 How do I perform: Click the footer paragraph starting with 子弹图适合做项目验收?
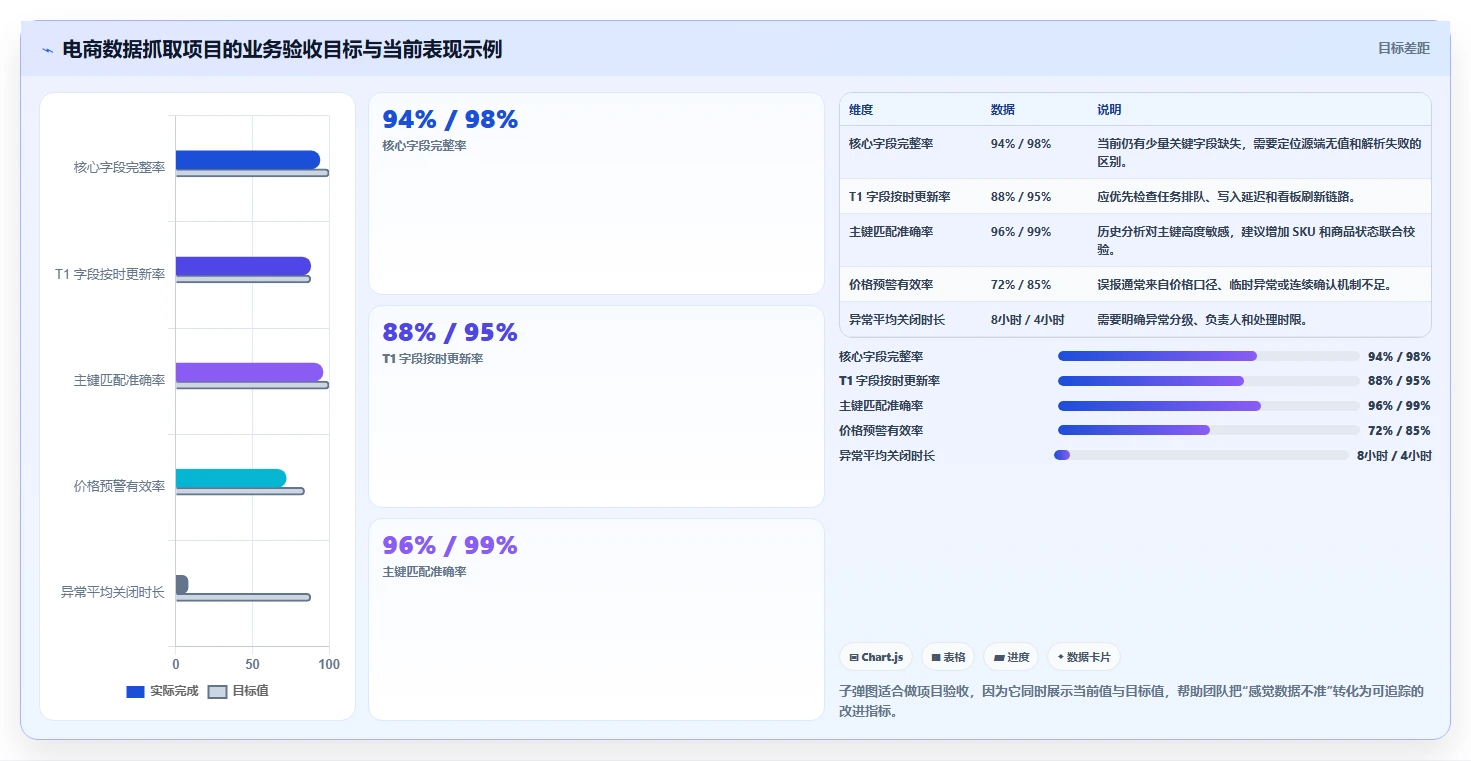[x=1131, y=701]
